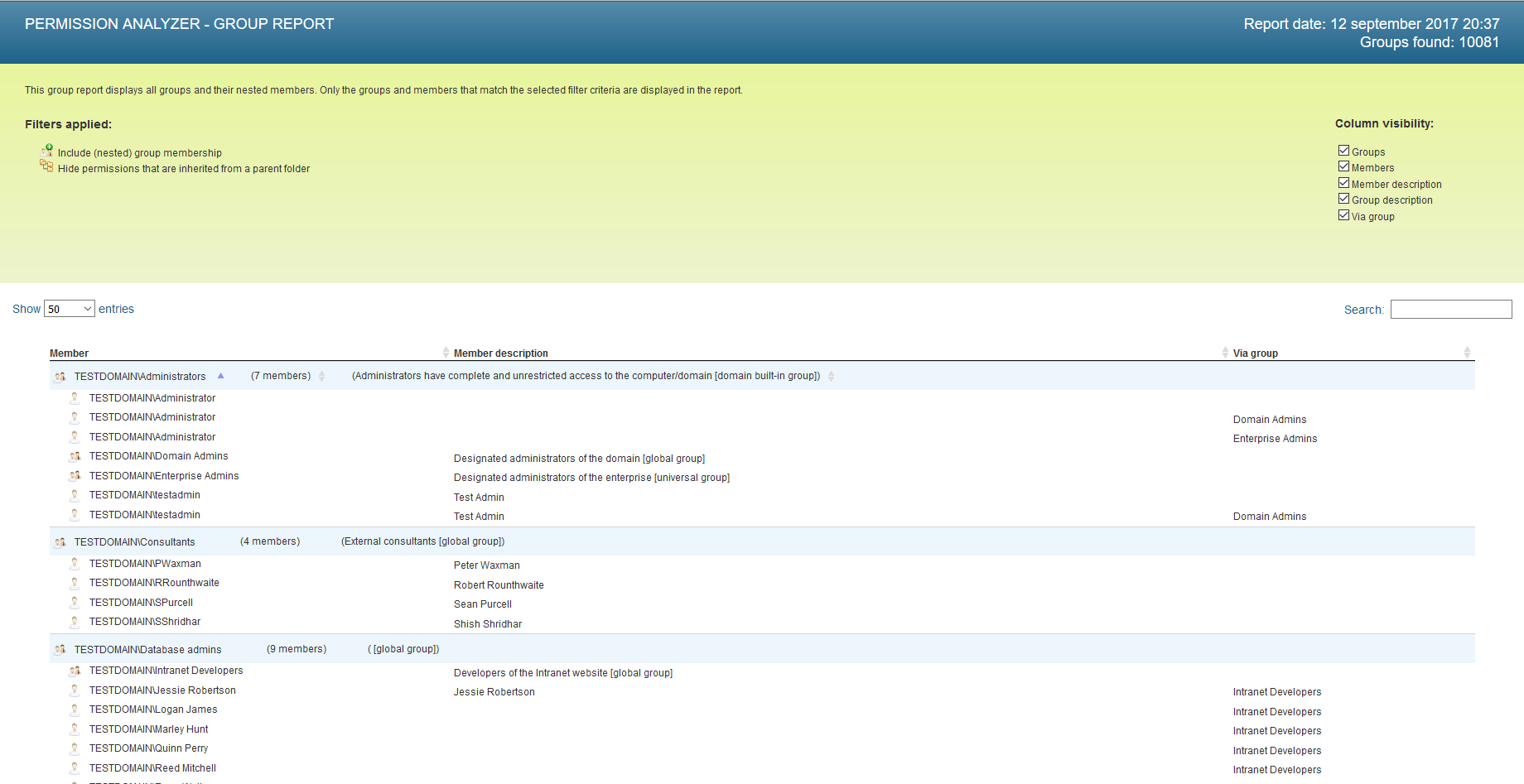
Task: Toggle the Via group column checkbox
Action: 1343,215
